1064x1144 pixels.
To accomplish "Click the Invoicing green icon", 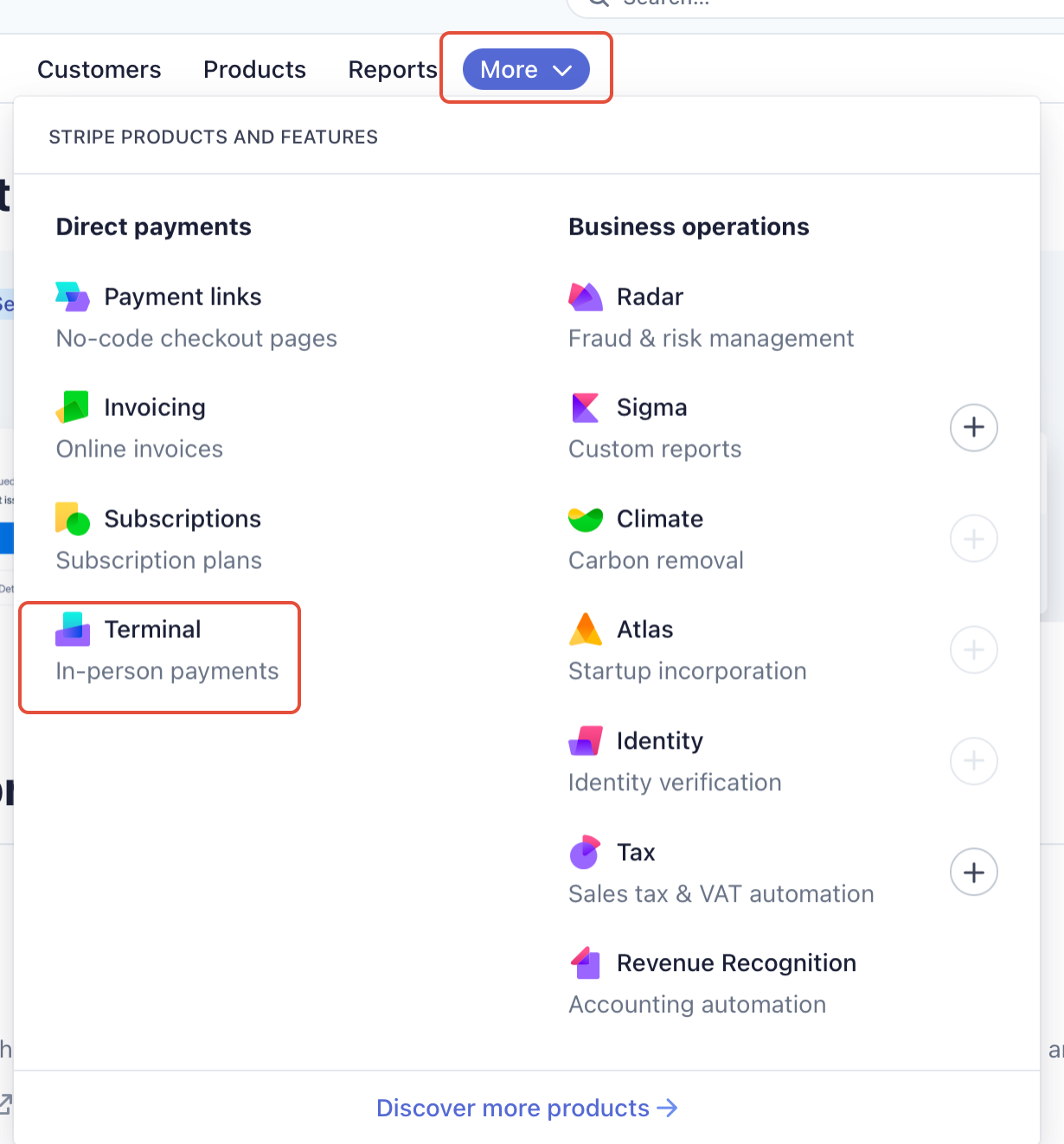I will point(73,407).
